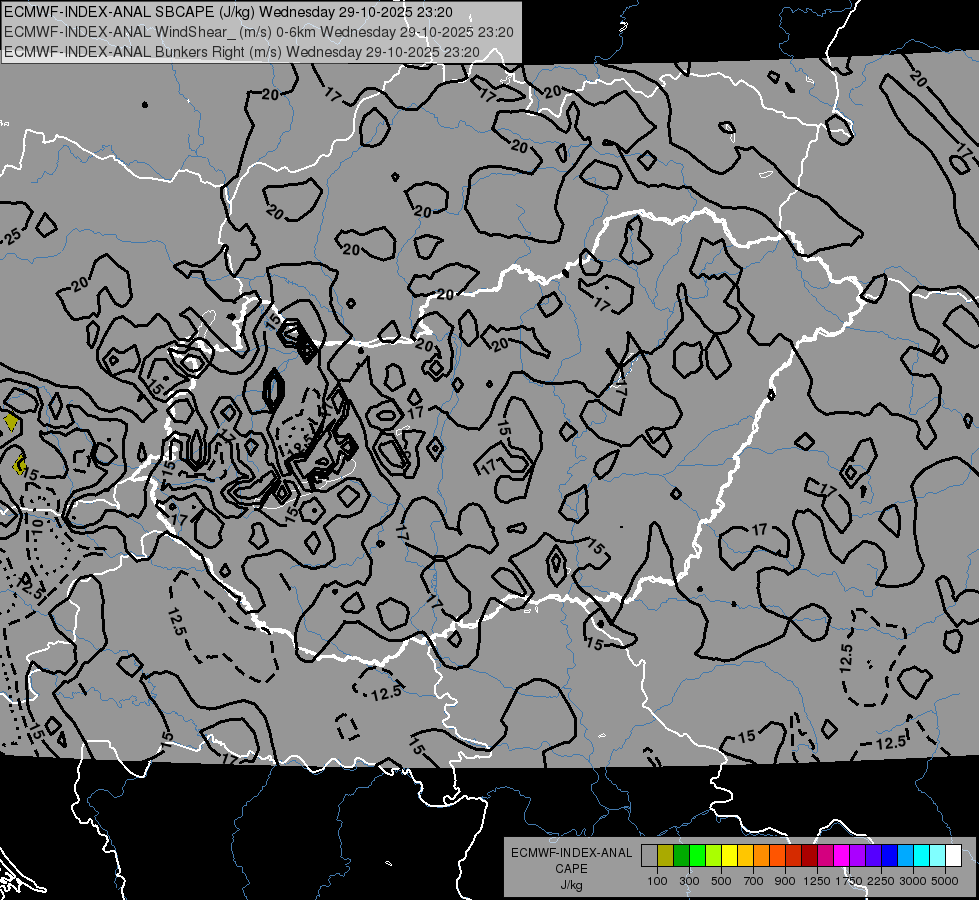Click the legend value 500
979x900 pixels.
point(721,881)
